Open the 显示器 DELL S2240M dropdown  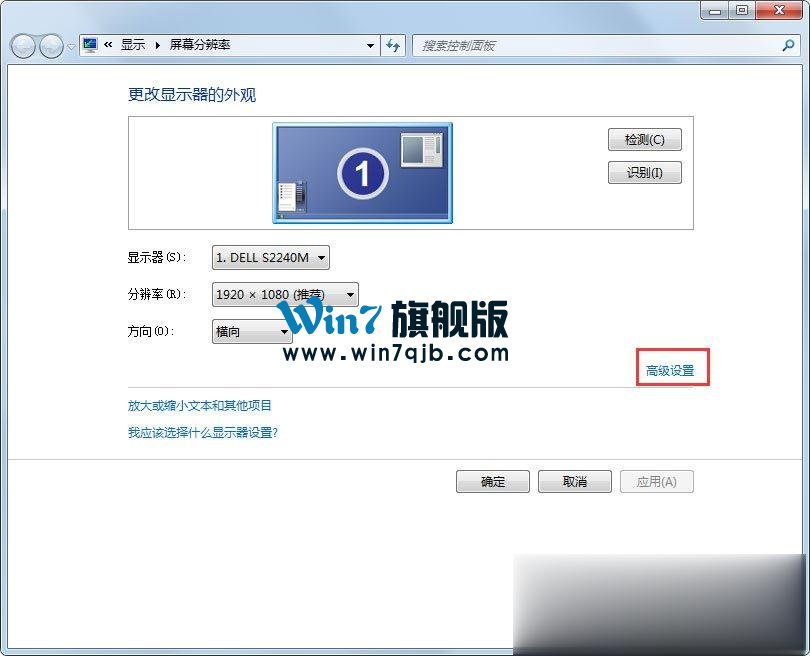point(271,257)
